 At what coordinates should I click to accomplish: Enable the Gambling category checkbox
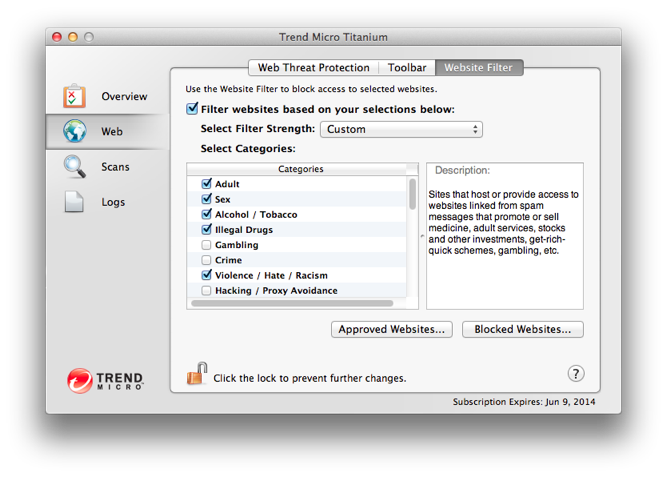pyautogui.click(x=206, y=245)
